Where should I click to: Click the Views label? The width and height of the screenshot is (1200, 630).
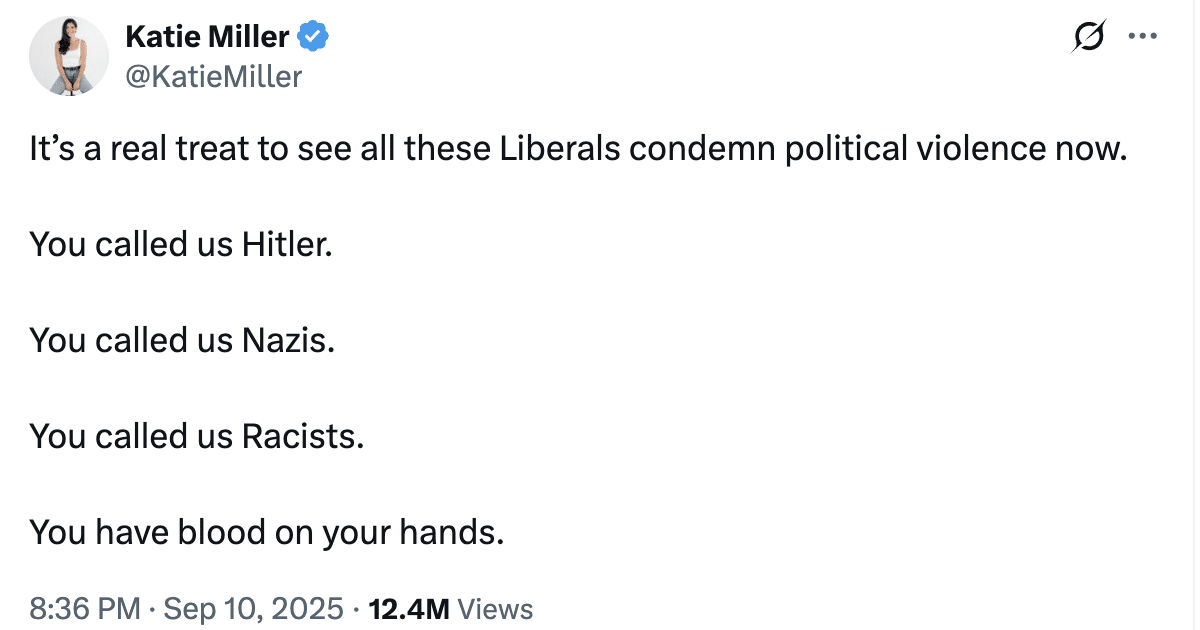(x=496, y=608)
